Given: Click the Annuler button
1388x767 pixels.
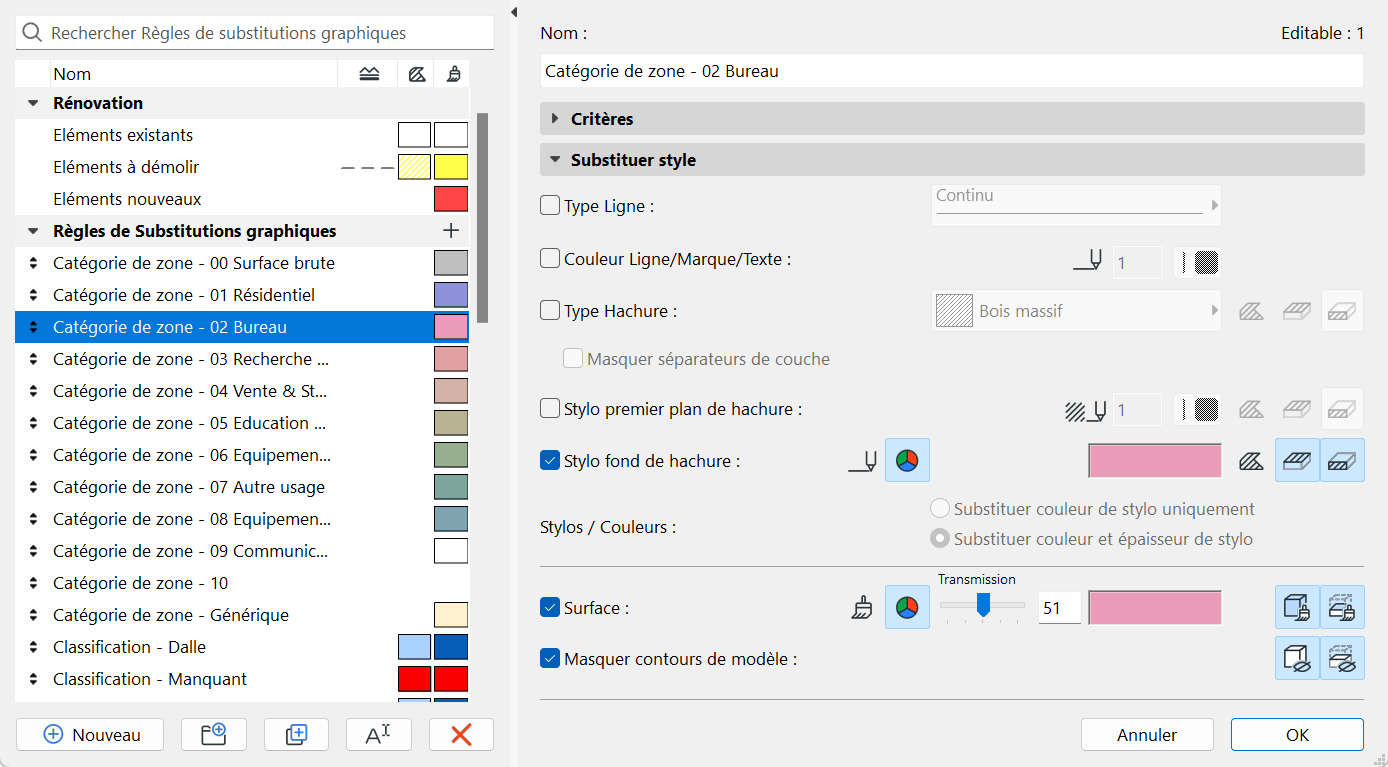Looking at the screenshot, I should click(x=1147, y=735).
